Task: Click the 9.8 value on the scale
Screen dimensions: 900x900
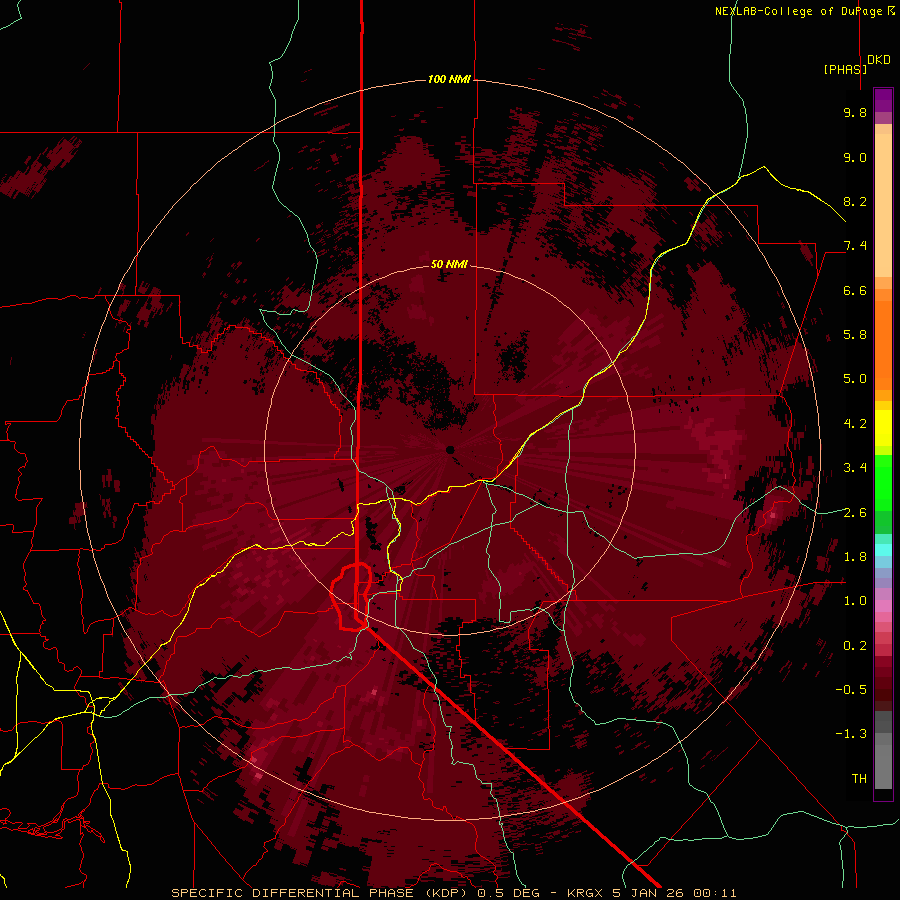Action: click(x=855, y=112)
